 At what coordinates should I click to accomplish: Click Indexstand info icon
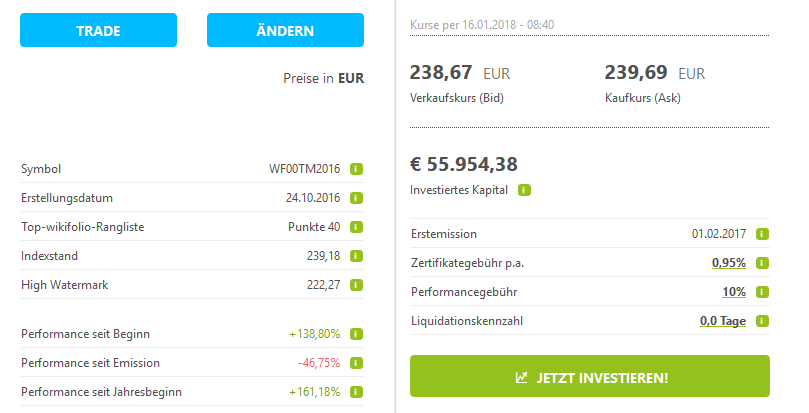click(356, 256)
